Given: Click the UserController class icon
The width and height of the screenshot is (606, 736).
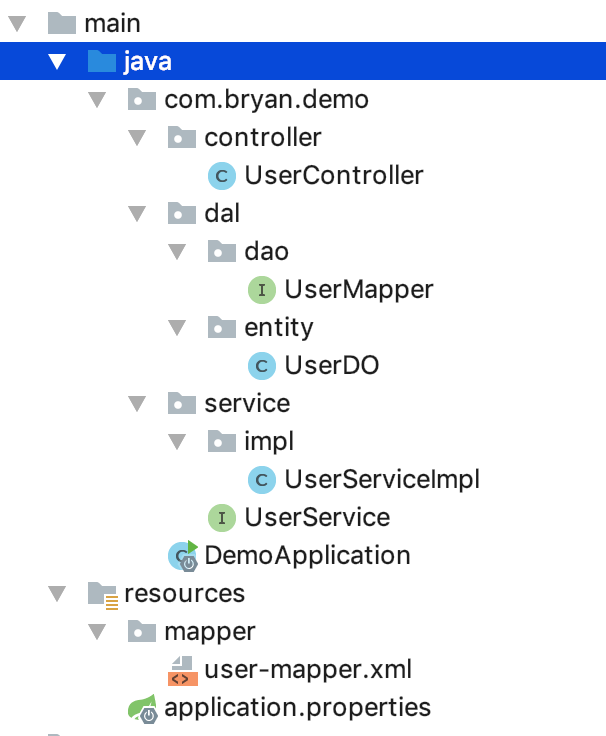Looking at the screenshot, I should tap(220, 176).
